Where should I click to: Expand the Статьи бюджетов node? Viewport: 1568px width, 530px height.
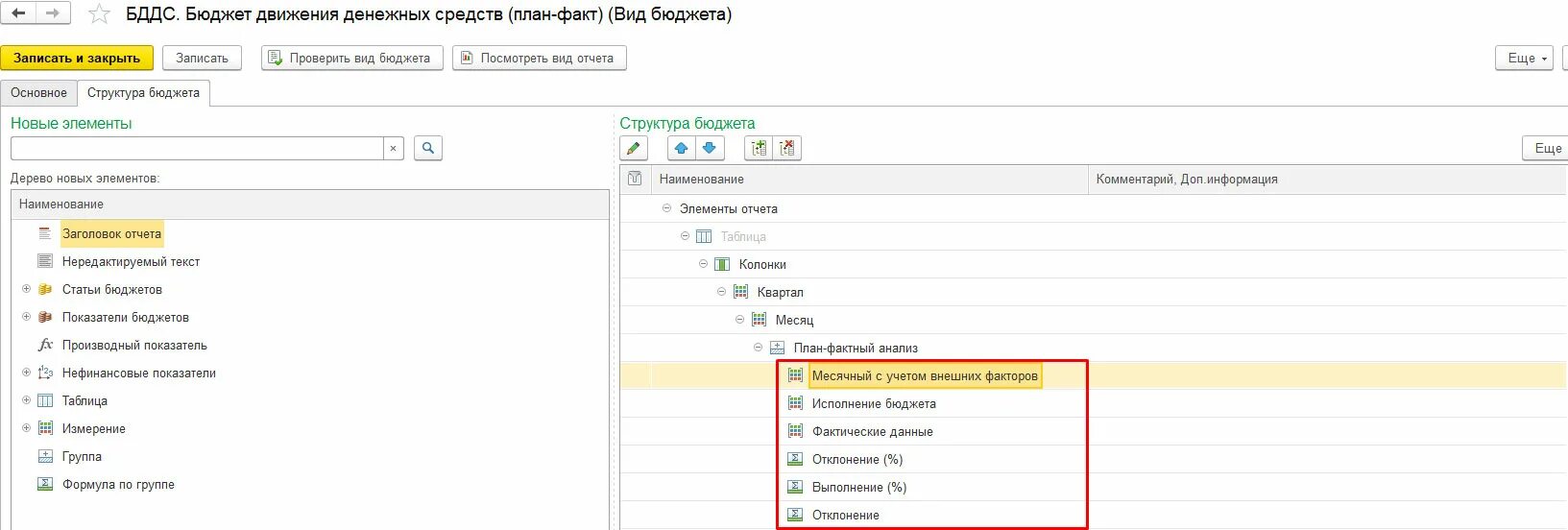26,289
